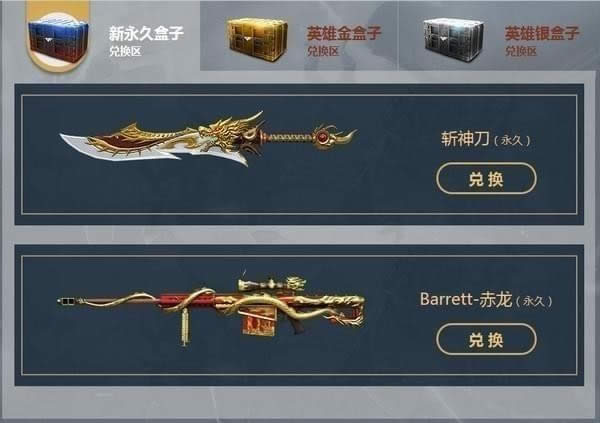Select the 斩神刀 (永久) item name

[x=486, y=139]
